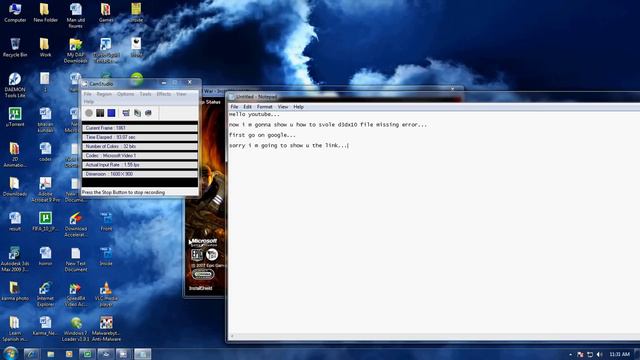Image resolution: width=640 pixels, height=360 pixels.
Task: Select the Learn Spanish folder icon
Action: pyautogui.click(x=15, y=329)
